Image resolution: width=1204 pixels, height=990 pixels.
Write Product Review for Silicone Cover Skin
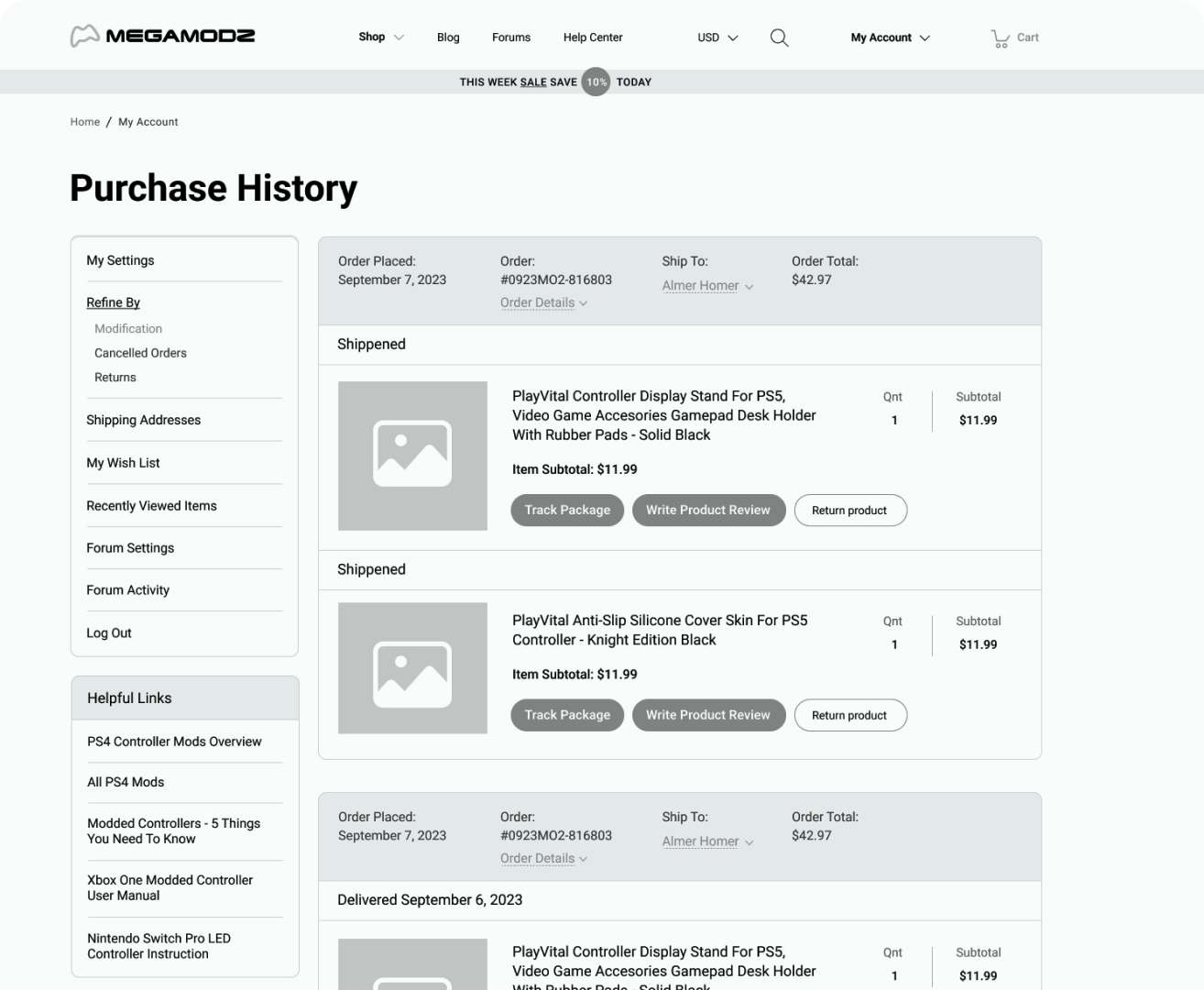click(708, 715)
